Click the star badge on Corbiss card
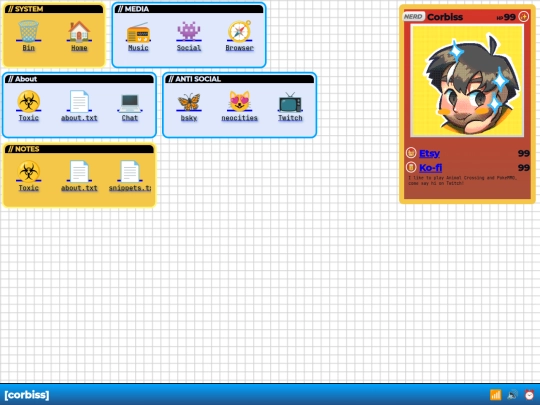540x405 pixels. (523, 17)
